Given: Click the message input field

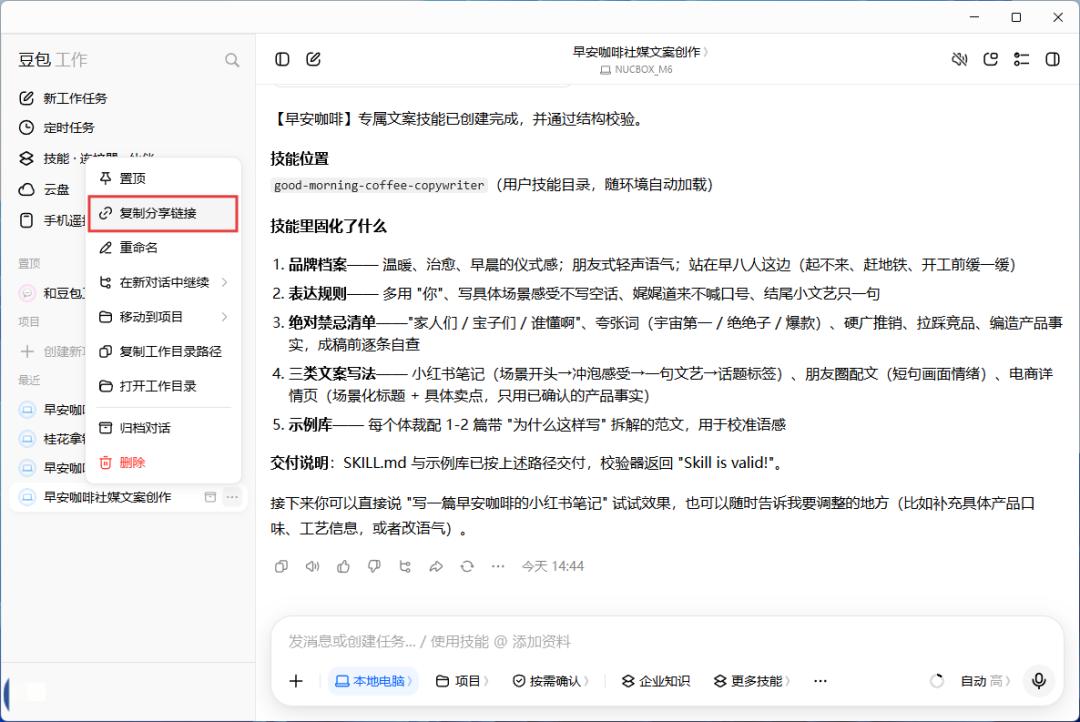Looking at the screenshot, I should click(667, 641).
